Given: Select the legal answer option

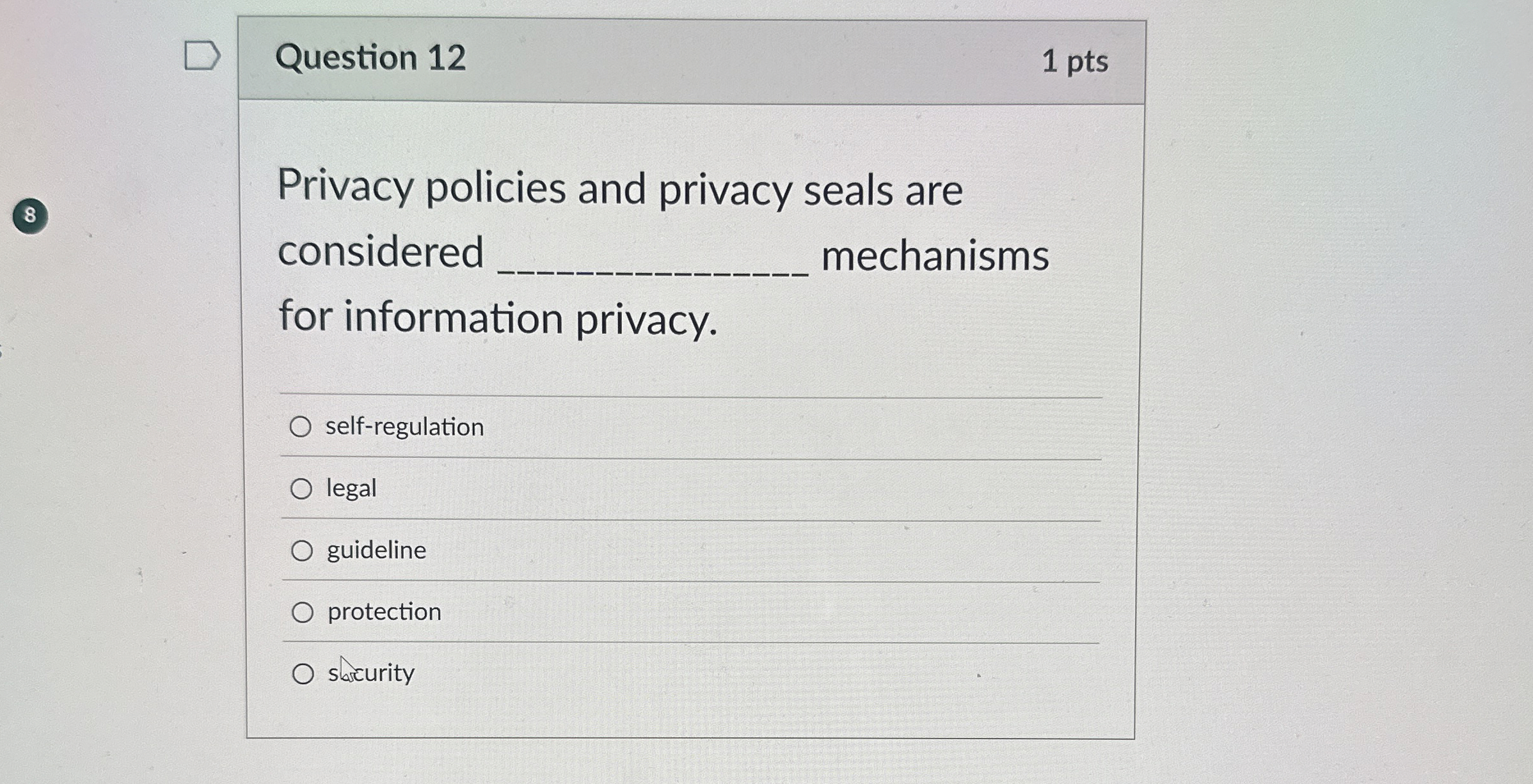Looking at the screenshot, I should point(303,488).
